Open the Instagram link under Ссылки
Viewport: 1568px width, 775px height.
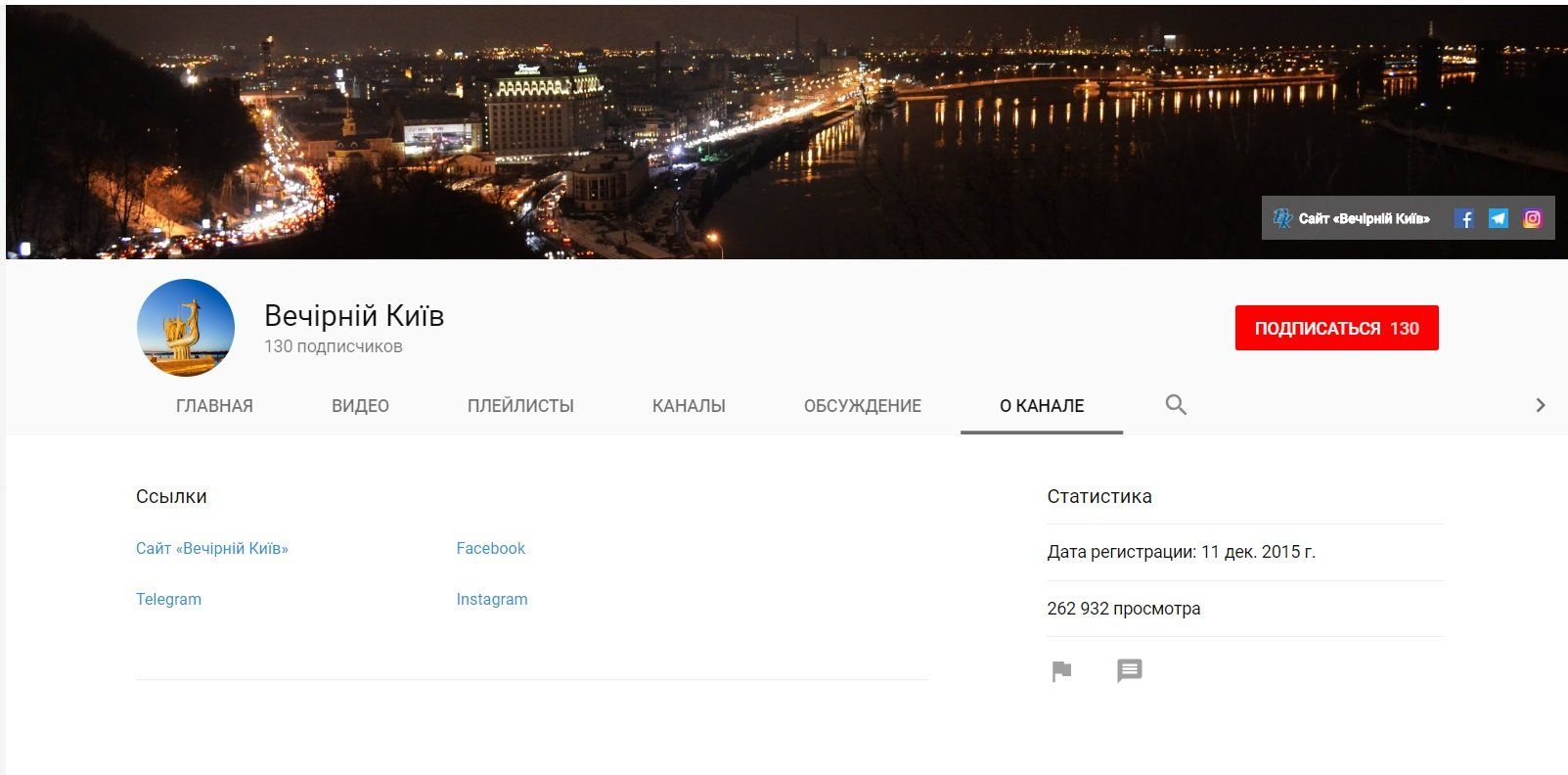[492, 600]
